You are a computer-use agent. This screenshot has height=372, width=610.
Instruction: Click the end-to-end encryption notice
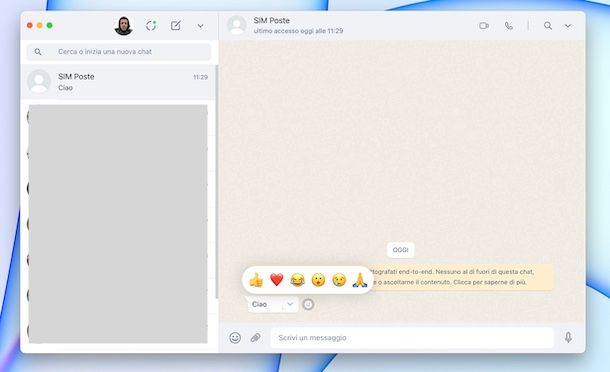[461, 277]
